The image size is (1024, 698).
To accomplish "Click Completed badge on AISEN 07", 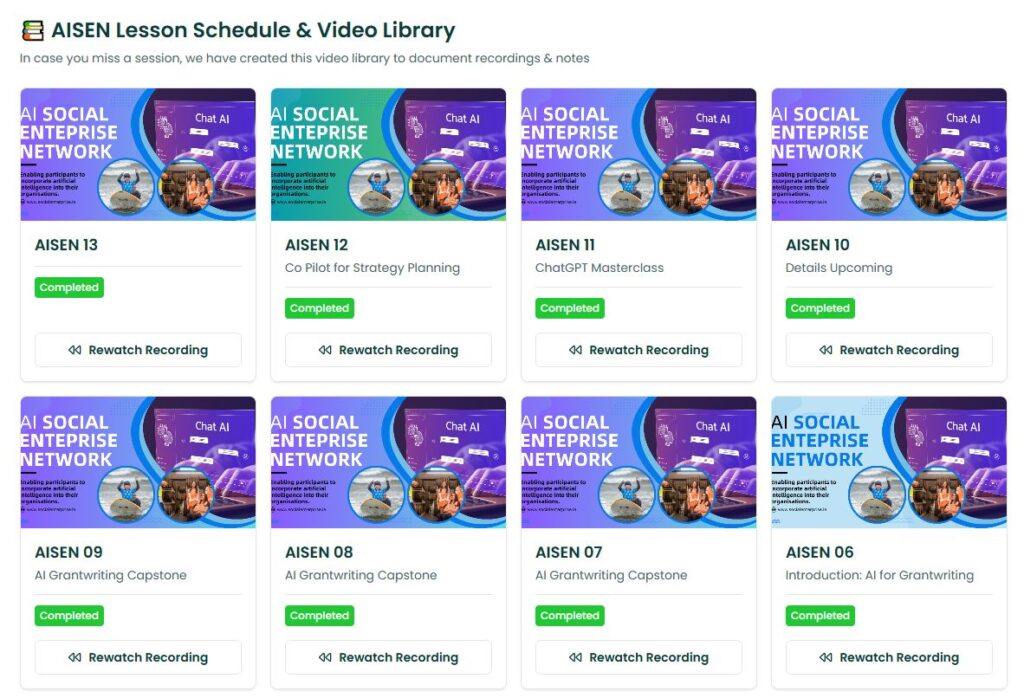I will [570, 615].
